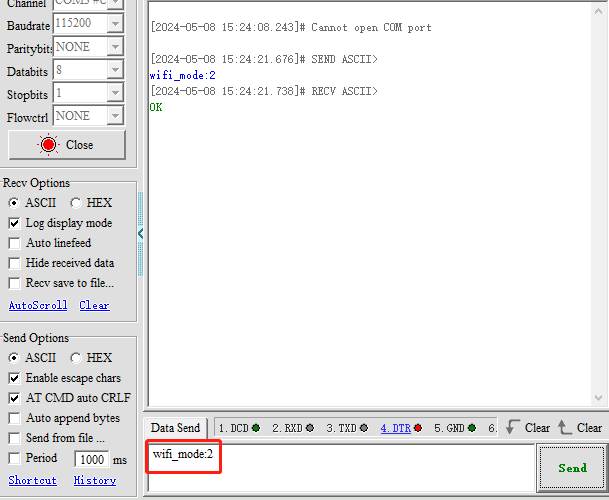Click the down-arrow Clear icon
Viewport: 609px width, 500px height.
point(513,428)
